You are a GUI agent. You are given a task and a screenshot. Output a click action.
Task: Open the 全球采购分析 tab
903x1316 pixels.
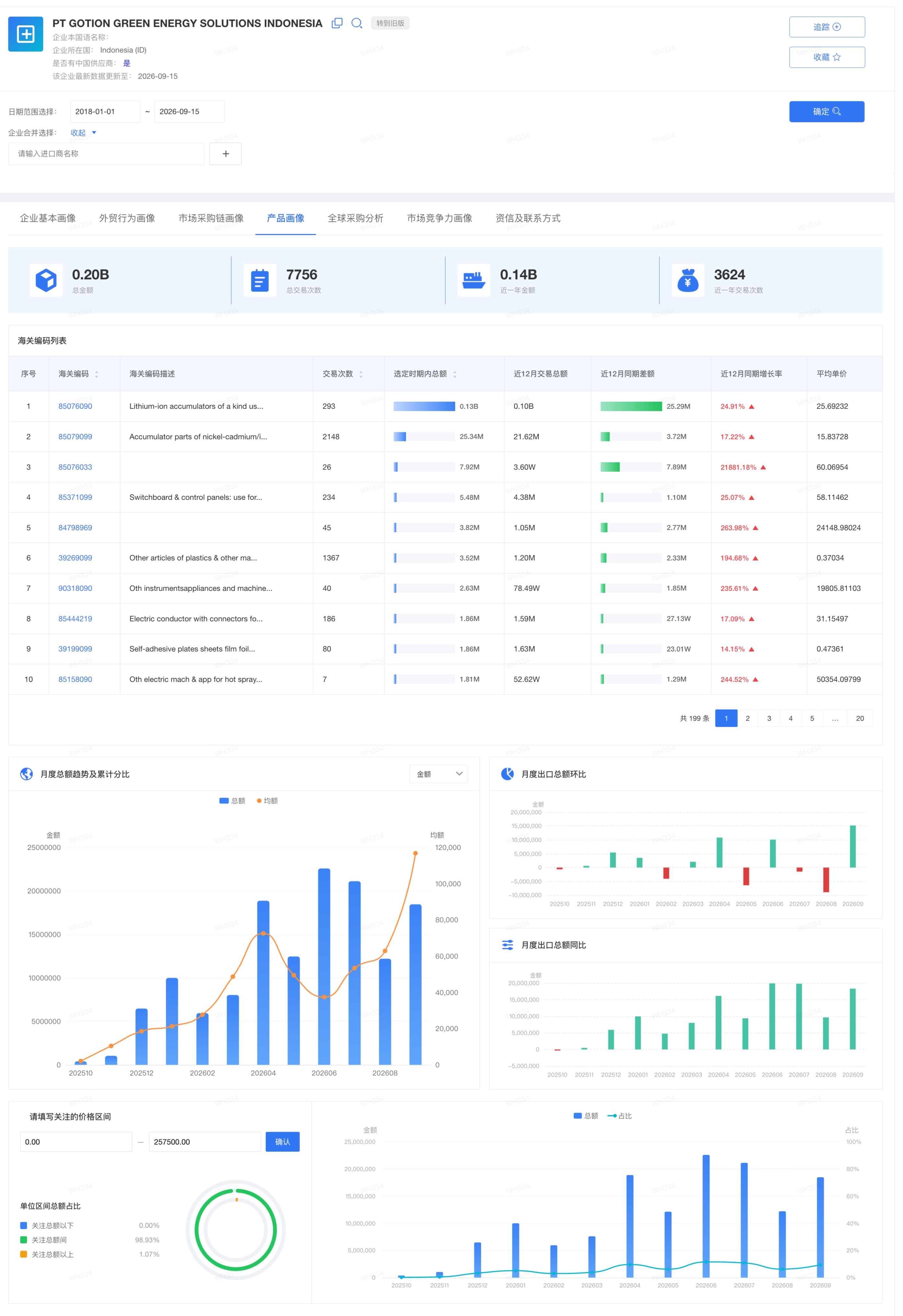(356, 219)
